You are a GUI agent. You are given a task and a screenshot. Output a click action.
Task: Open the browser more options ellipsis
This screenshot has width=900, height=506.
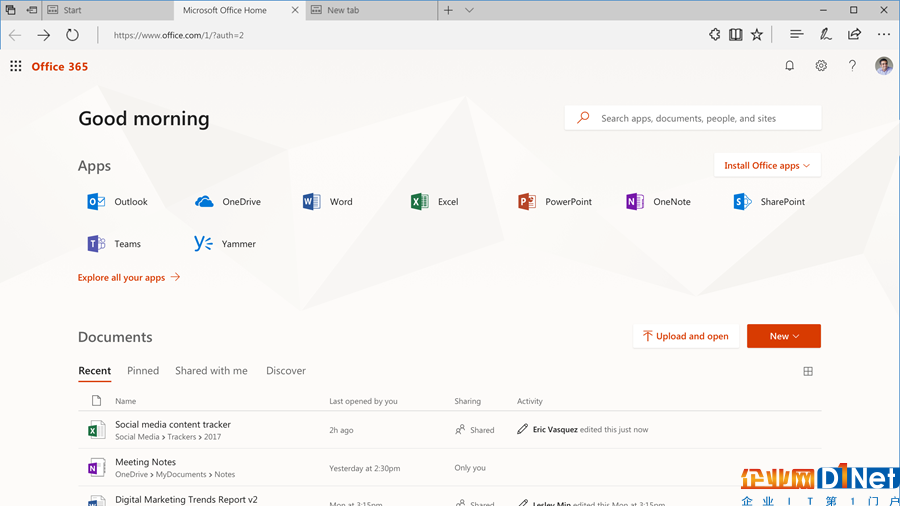point(884,34)
